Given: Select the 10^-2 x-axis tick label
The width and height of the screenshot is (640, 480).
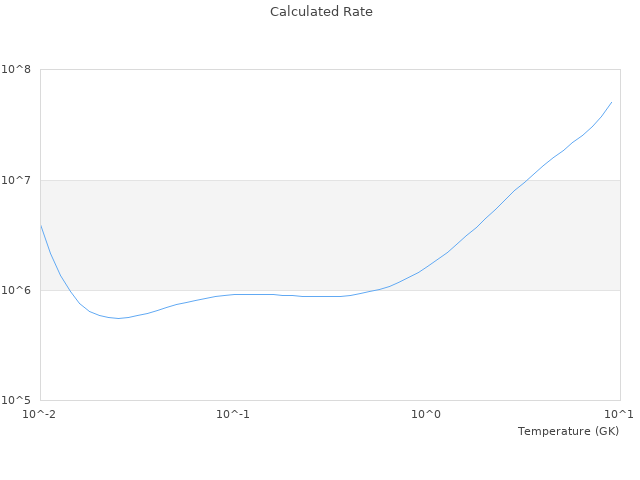Looking at the screenshot, I should pyautogui.click(x=40, y=414).
